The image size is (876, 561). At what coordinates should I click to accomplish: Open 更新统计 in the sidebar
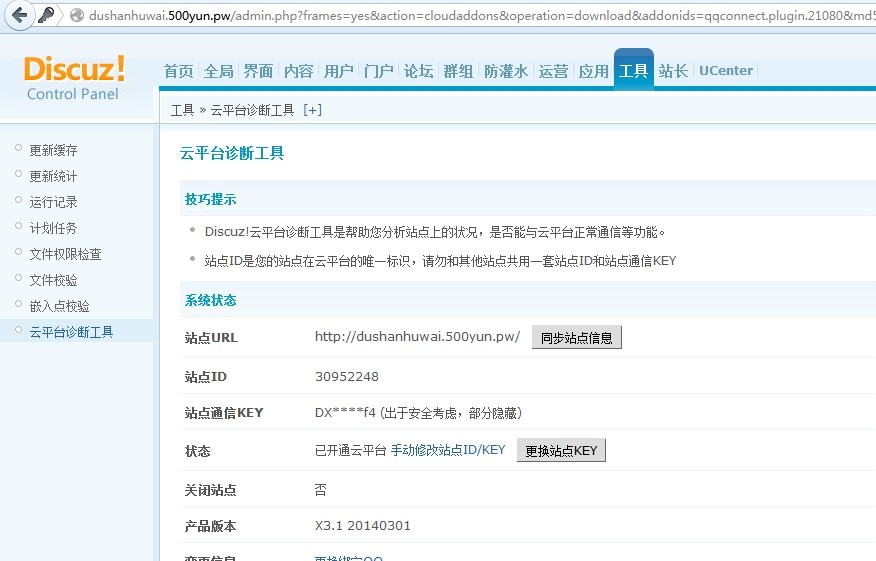[x=54, y=176]
